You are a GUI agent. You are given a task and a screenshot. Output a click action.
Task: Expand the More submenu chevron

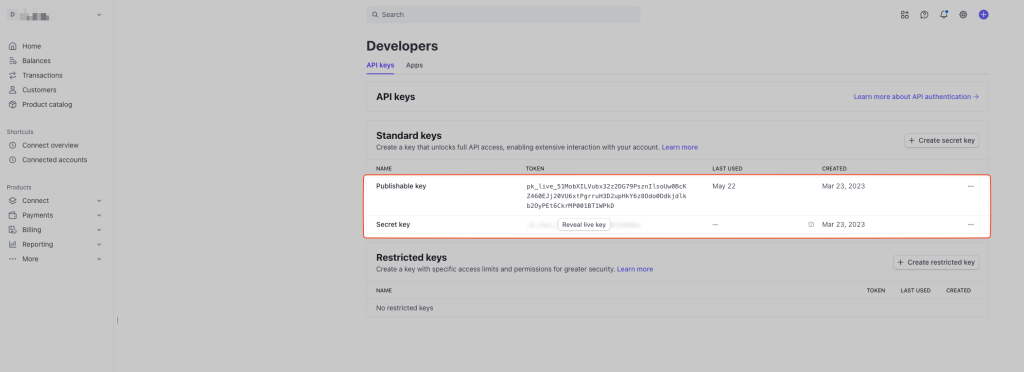click(99, 259)
